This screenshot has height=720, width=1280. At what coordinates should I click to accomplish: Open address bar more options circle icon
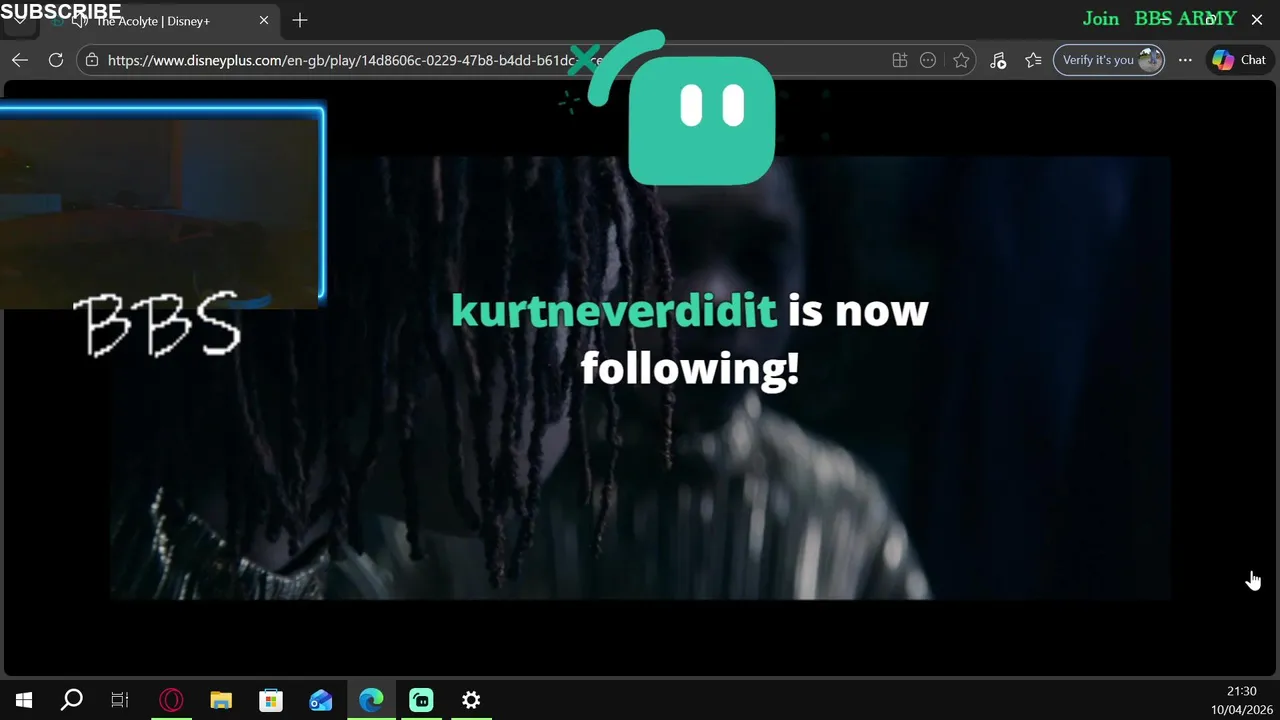[x=928, y=60]
